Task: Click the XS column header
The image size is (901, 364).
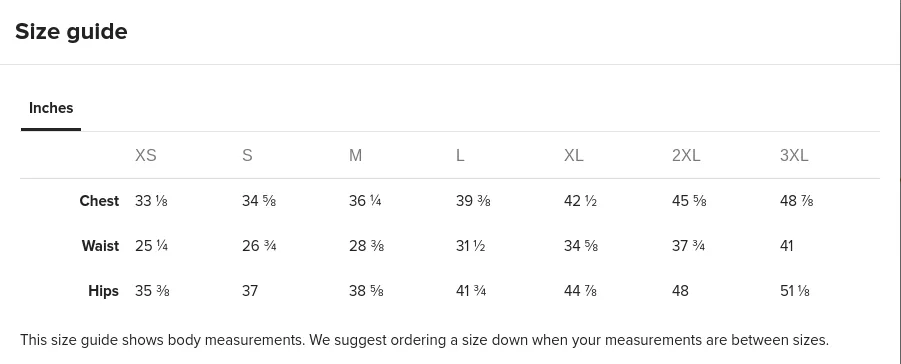Action: point(145,155)
